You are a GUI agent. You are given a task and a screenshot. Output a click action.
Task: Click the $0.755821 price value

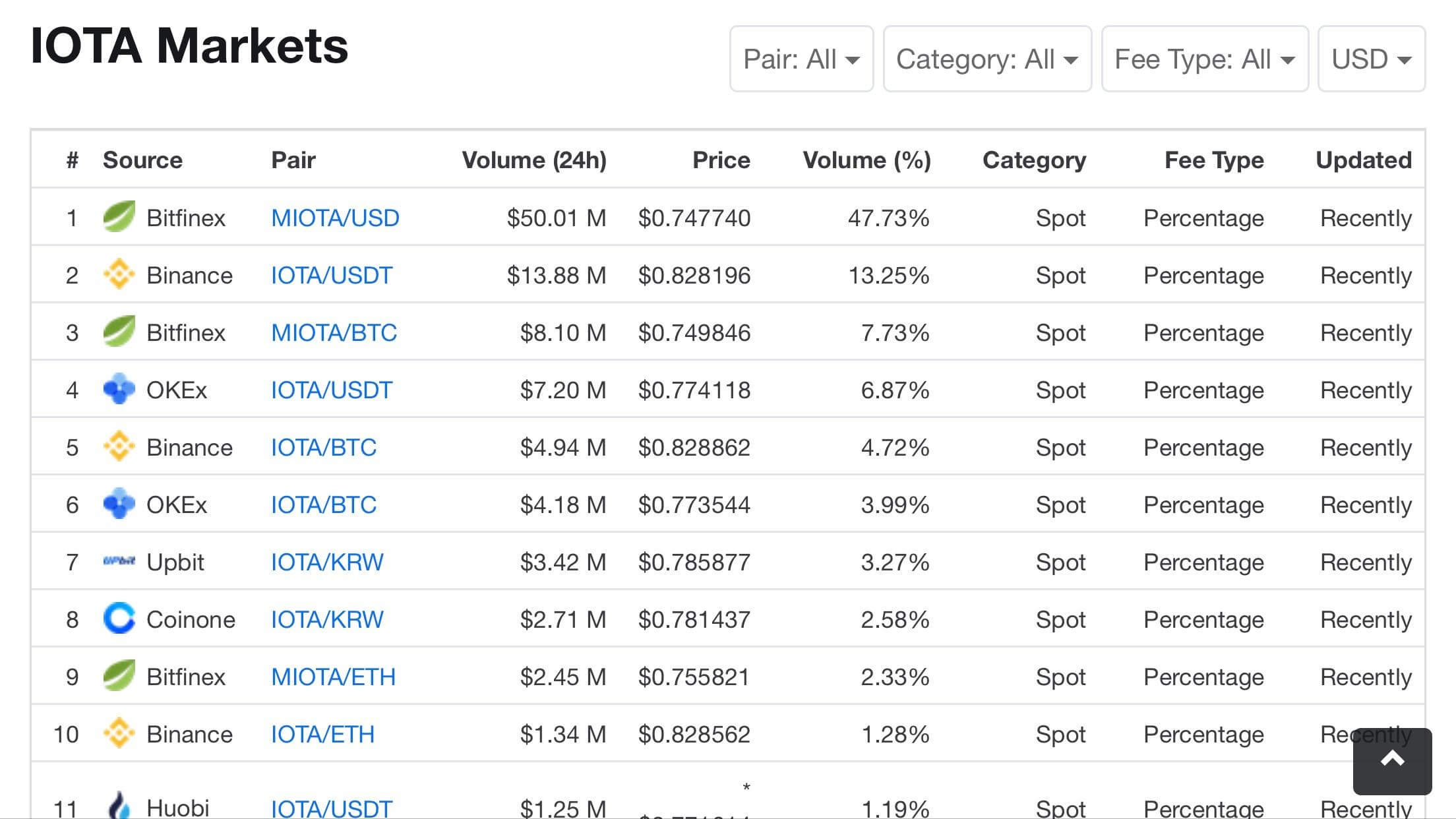click(x=694, y=677)
